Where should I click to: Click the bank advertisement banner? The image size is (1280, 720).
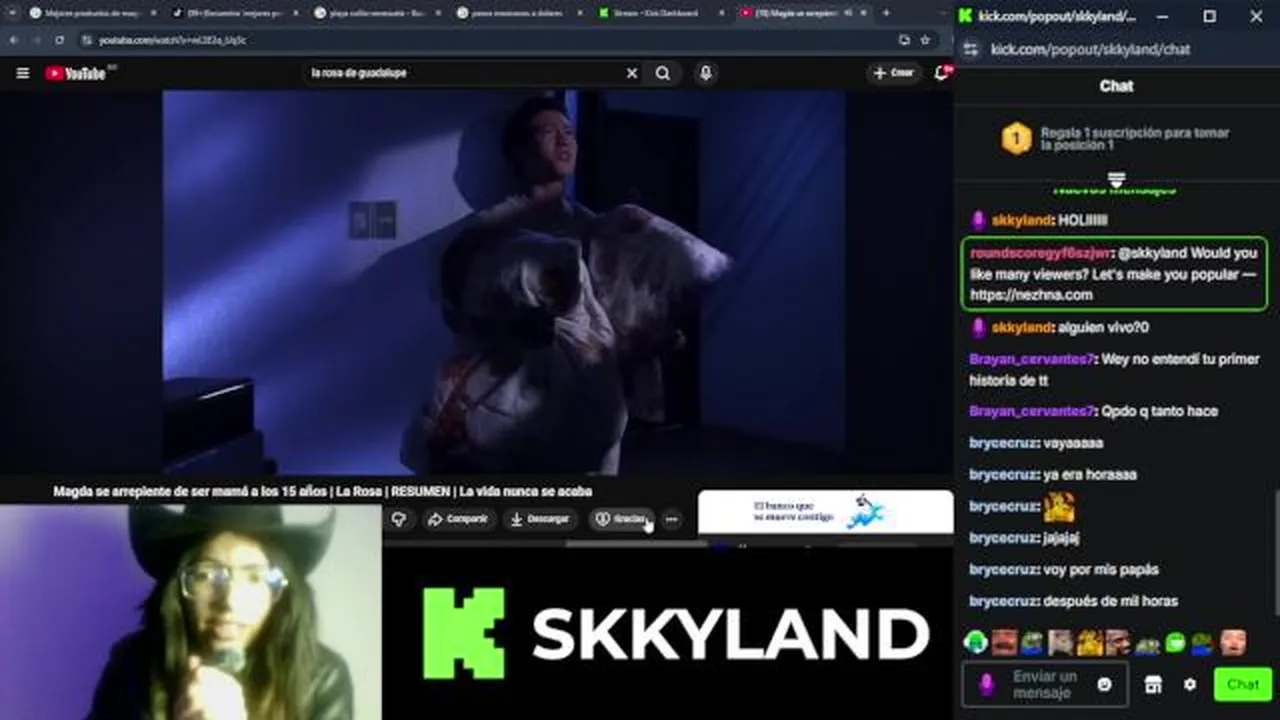pyautogui.click(x=825, y=511)
